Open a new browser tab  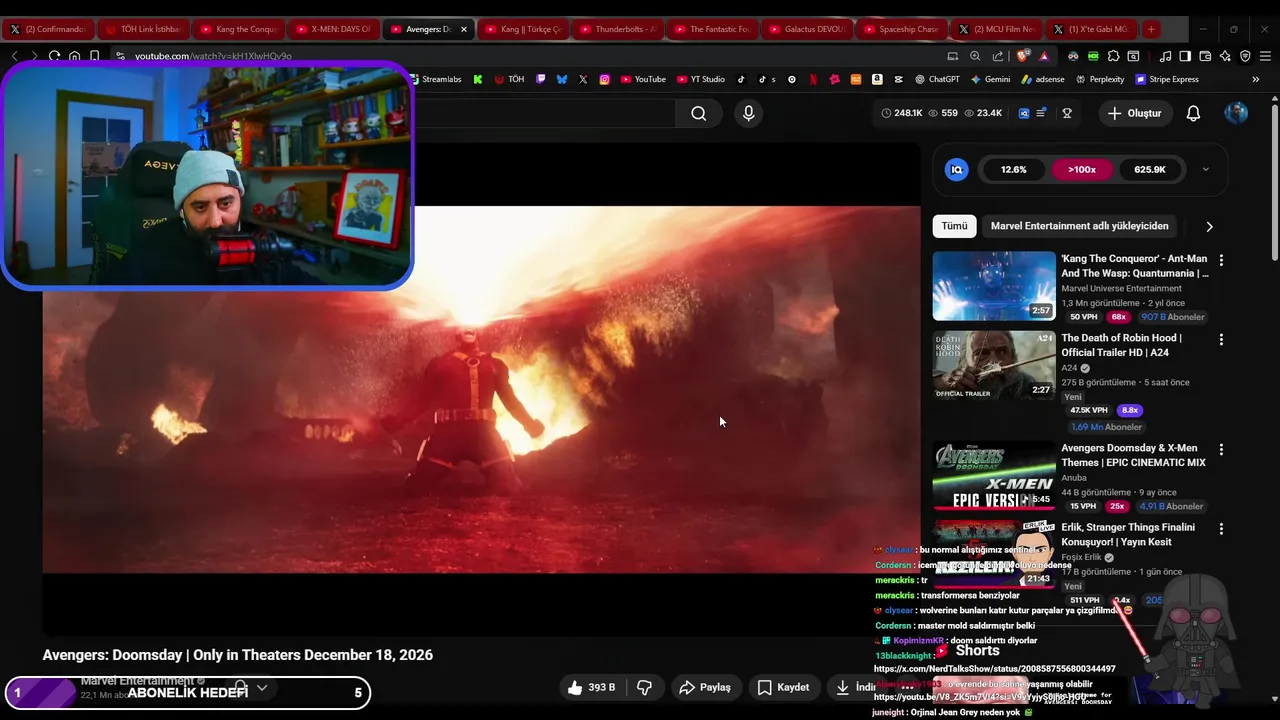pyautogui.click(x=1151, y=29)
